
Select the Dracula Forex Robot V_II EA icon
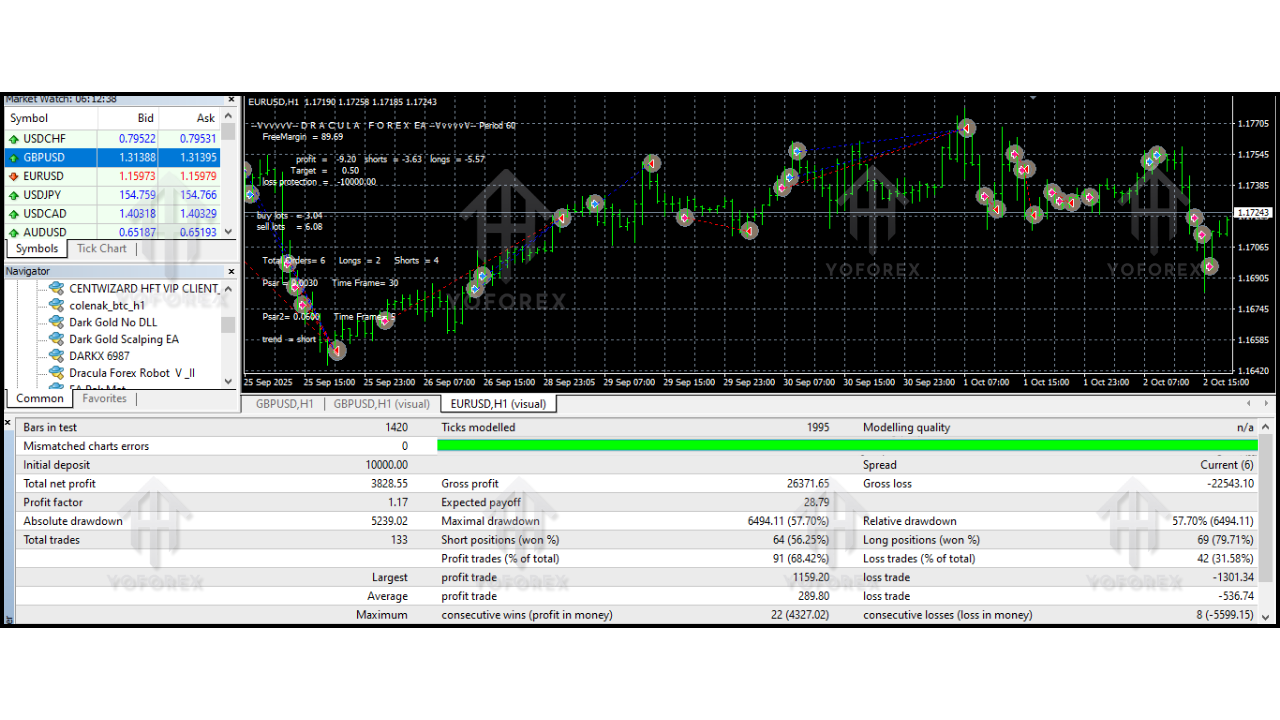click(55, 373)
